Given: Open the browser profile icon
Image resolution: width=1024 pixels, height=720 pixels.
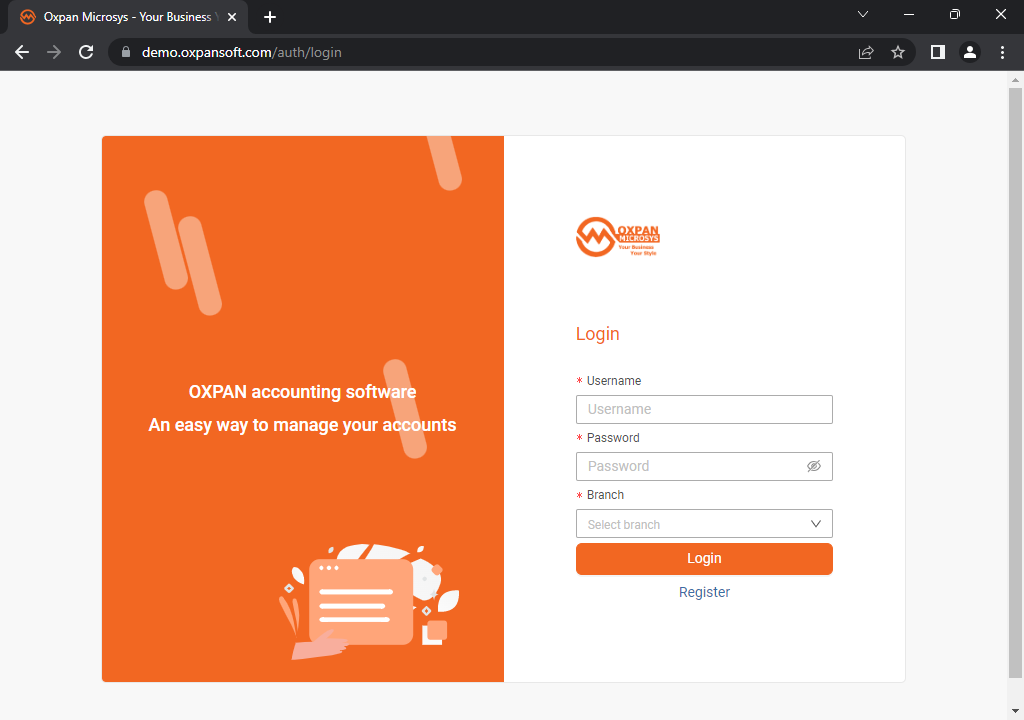Looking at the screenshot, I should coord(970,52).
